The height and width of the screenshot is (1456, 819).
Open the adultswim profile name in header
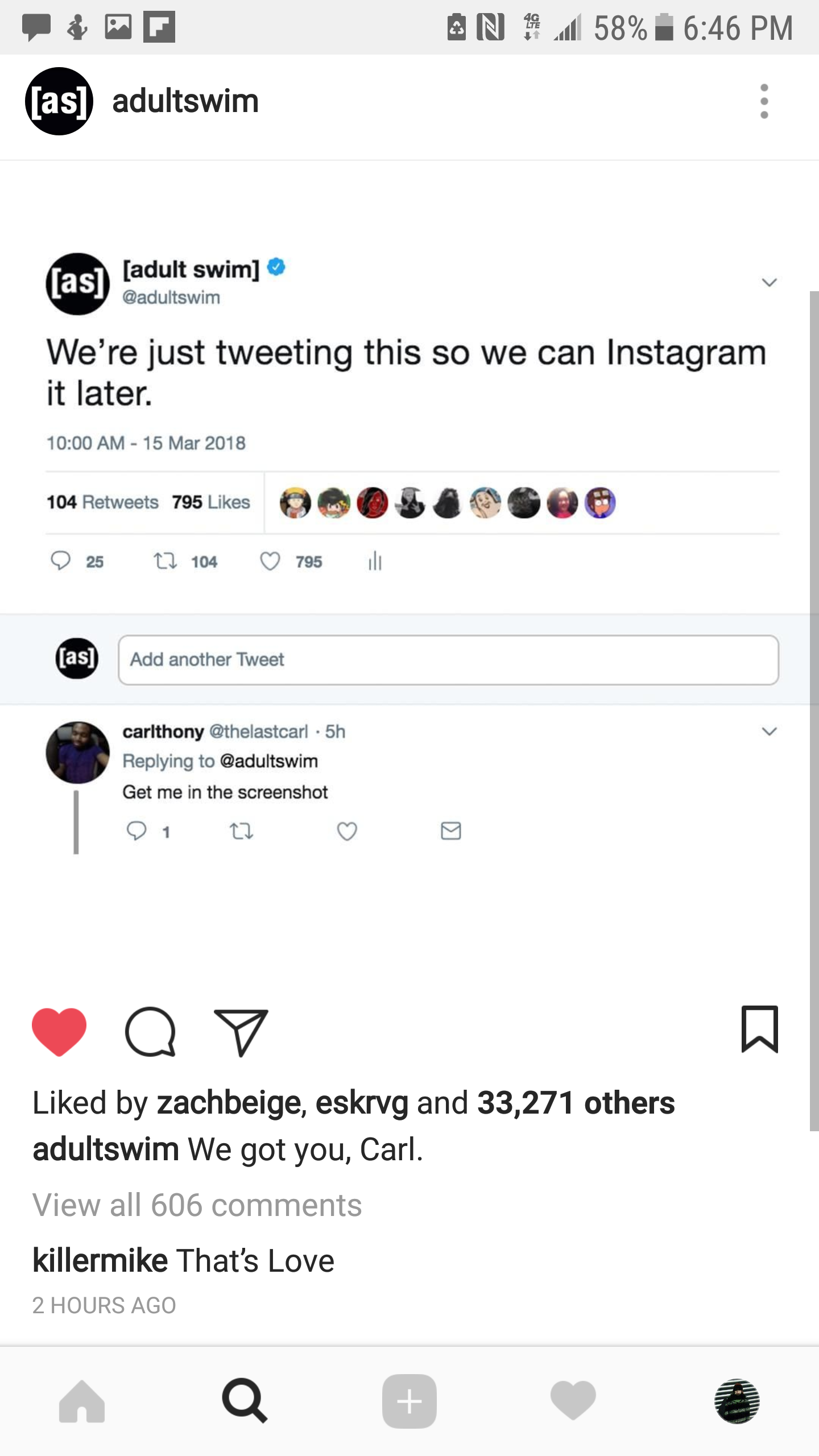(185, 101)
